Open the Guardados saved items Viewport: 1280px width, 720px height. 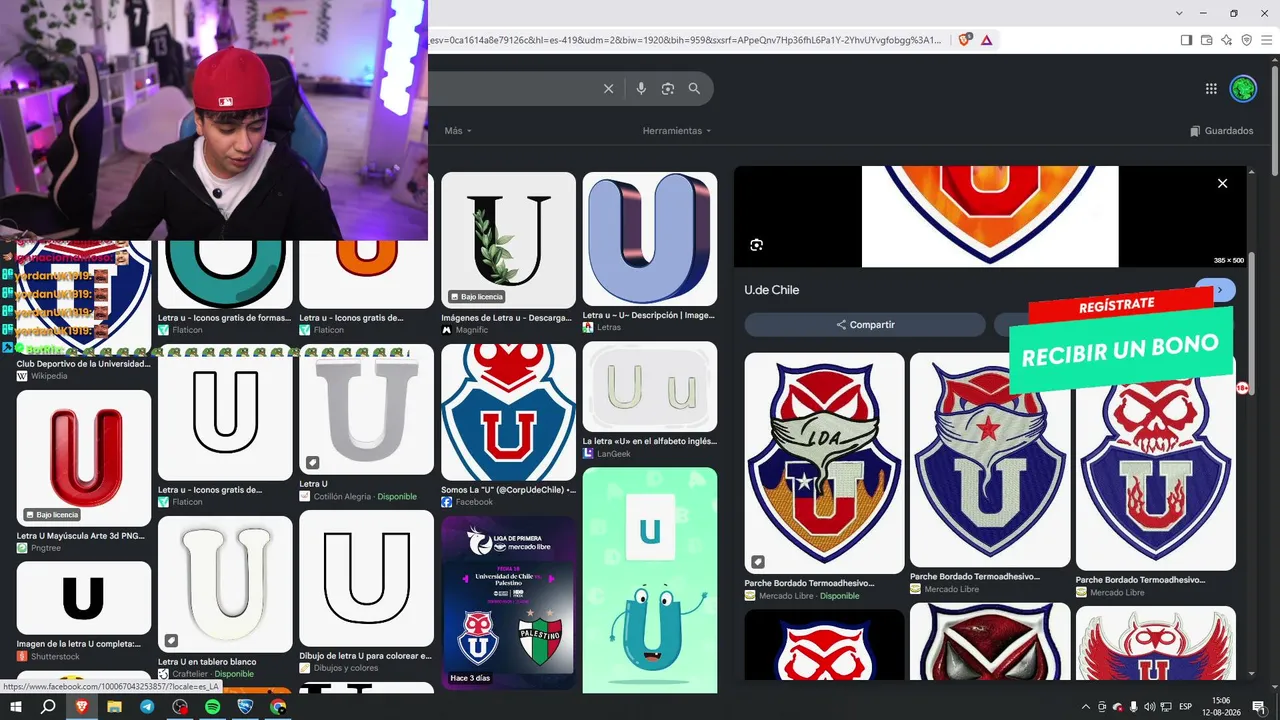tap(1221, 131)
